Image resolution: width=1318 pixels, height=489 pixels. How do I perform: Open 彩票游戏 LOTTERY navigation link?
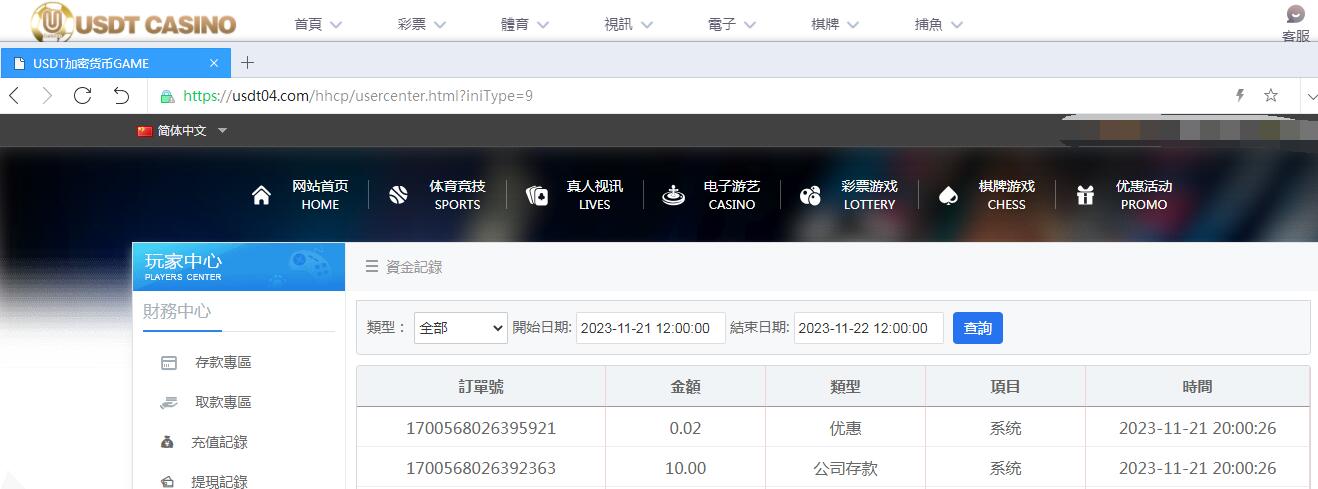(869, 195)
